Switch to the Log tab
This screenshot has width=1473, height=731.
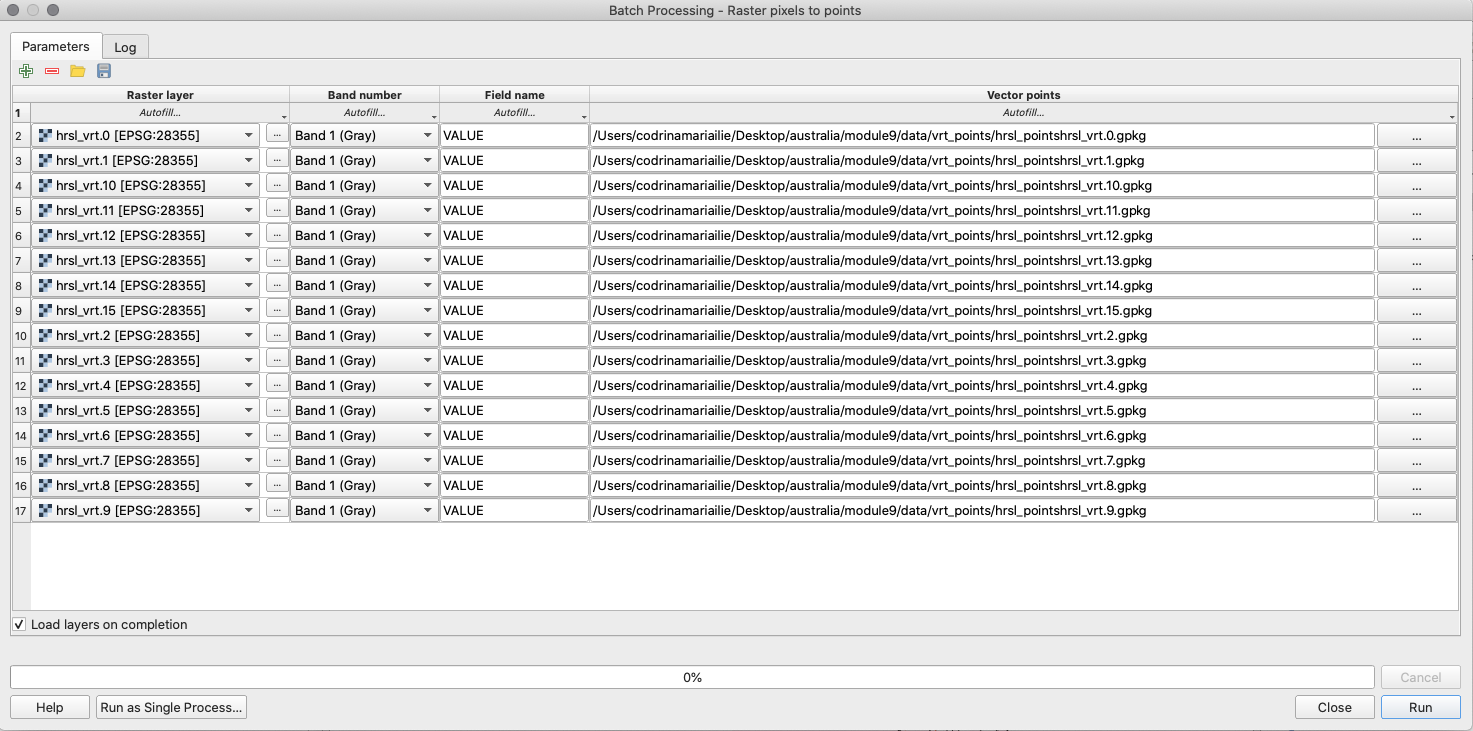tap(125, 47)
